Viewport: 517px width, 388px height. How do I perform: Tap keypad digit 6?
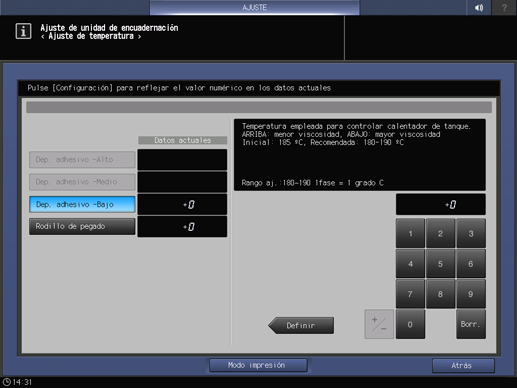471,264
